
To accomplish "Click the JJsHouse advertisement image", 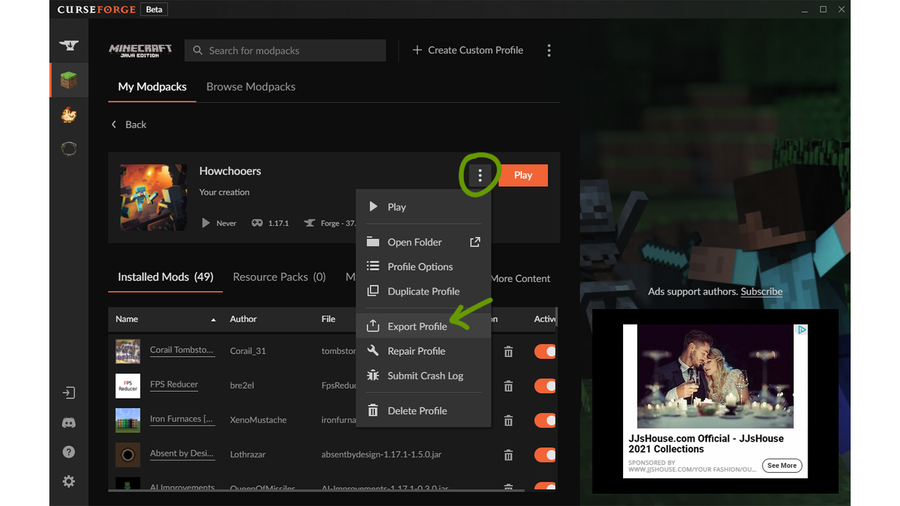I will [x=715, y=377].
